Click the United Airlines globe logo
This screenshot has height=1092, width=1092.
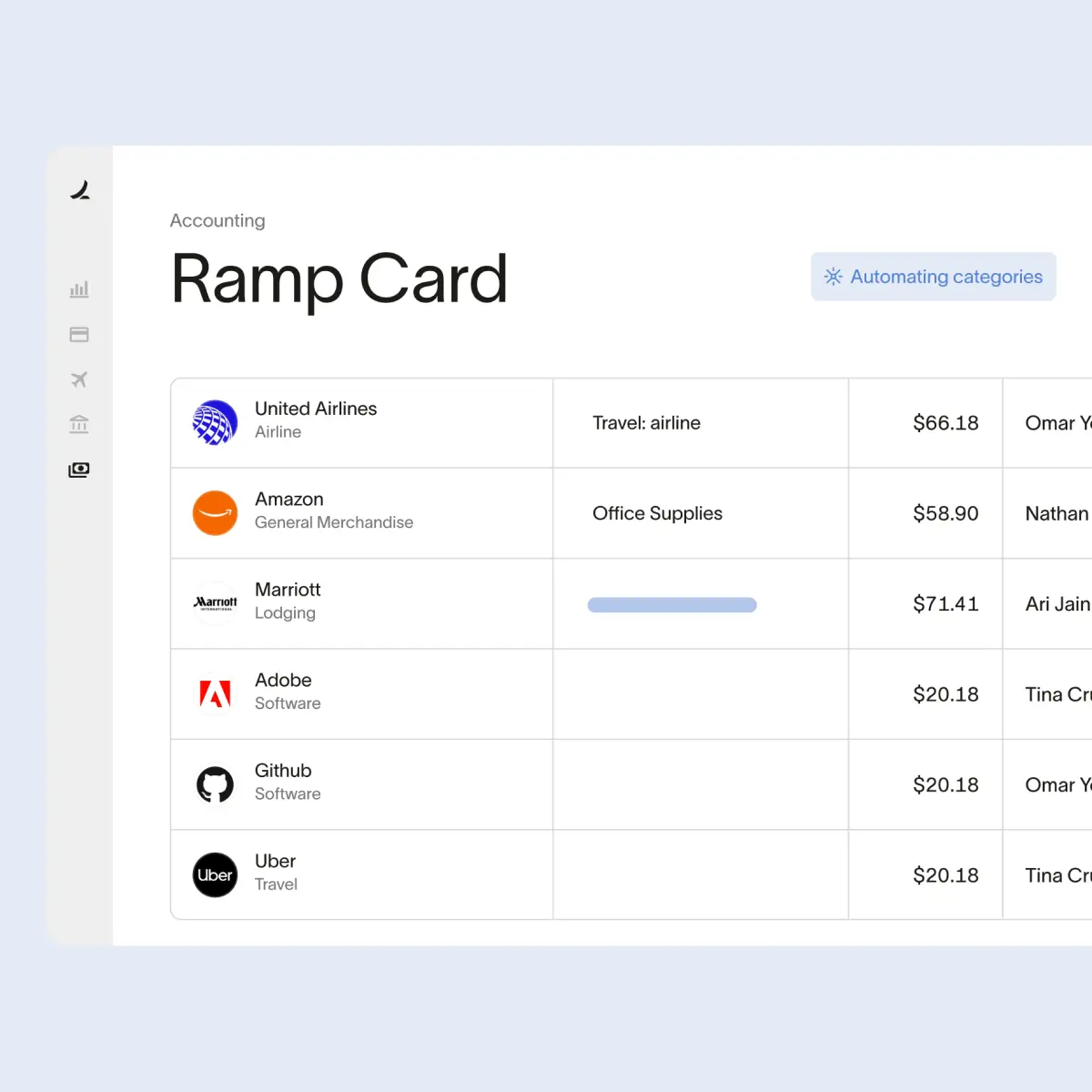tap(215, 422)
